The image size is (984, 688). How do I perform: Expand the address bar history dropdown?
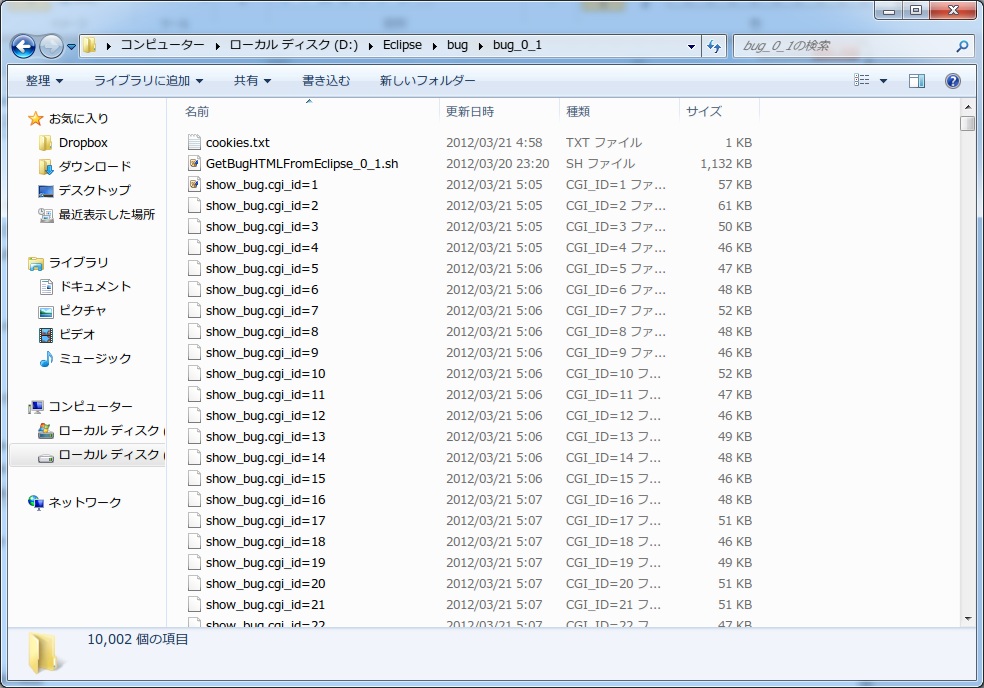691,46
